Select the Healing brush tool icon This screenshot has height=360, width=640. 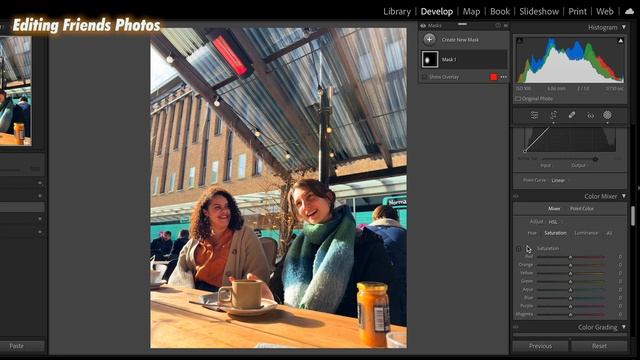pos(572,116)
